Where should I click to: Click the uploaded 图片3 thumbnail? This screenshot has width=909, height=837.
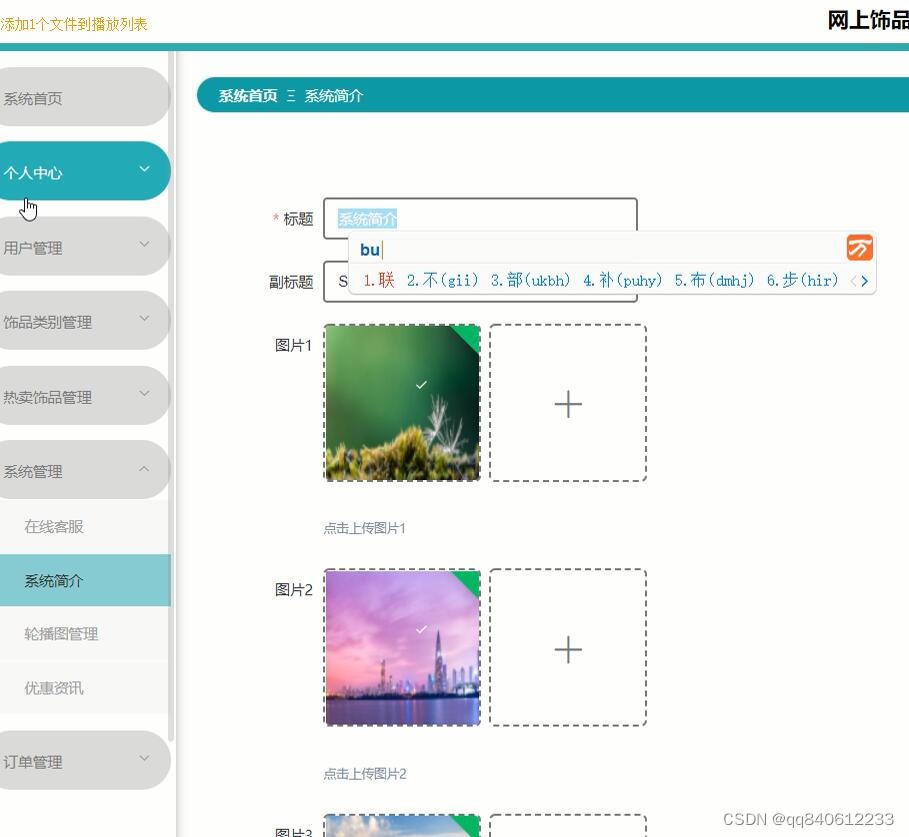tap(402, 825)
